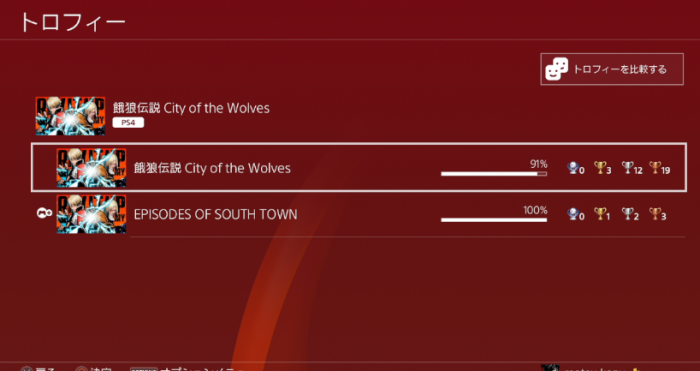Click the 100% progress bar
This screenshot has width=700, height=371.
point(494,220)
